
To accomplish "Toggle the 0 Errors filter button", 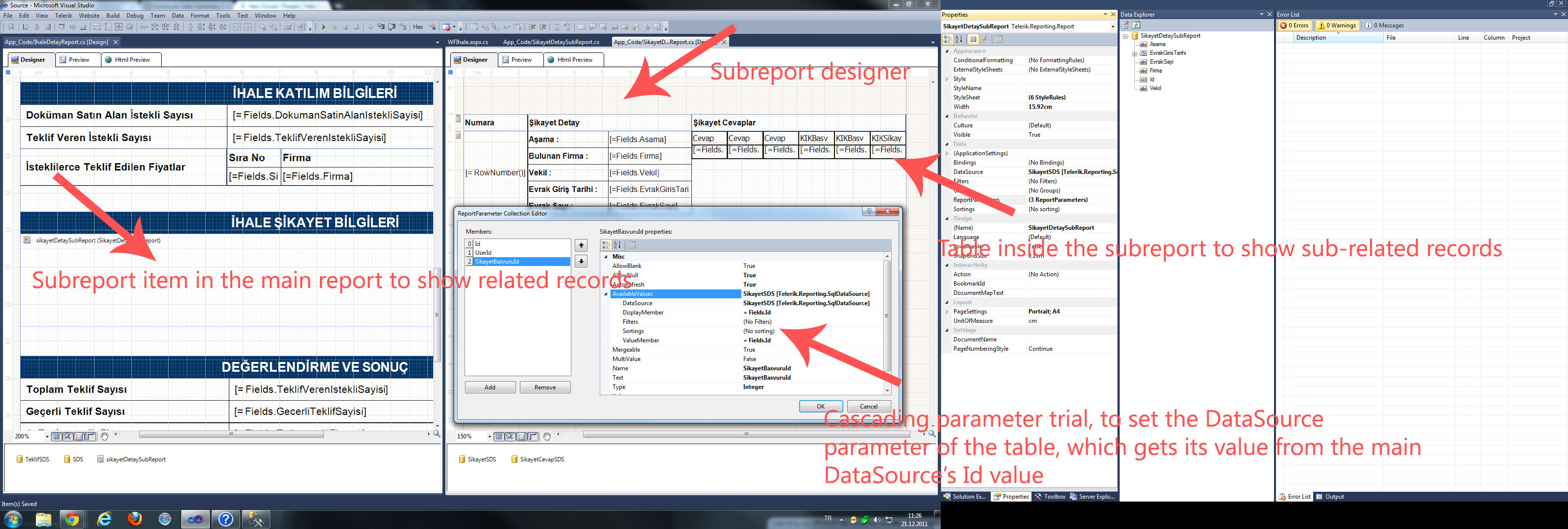I will tap(1294, 25).
